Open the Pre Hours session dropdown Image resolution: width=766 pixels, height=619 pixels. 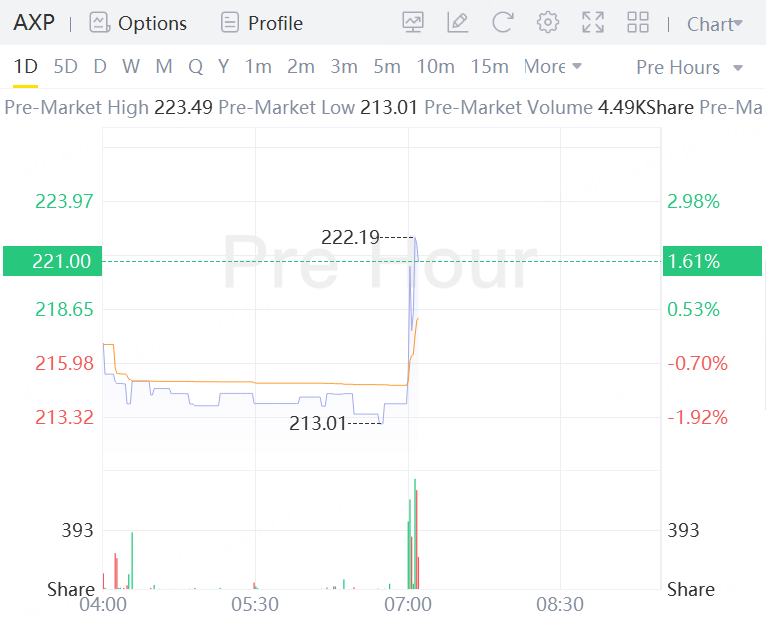690,67
